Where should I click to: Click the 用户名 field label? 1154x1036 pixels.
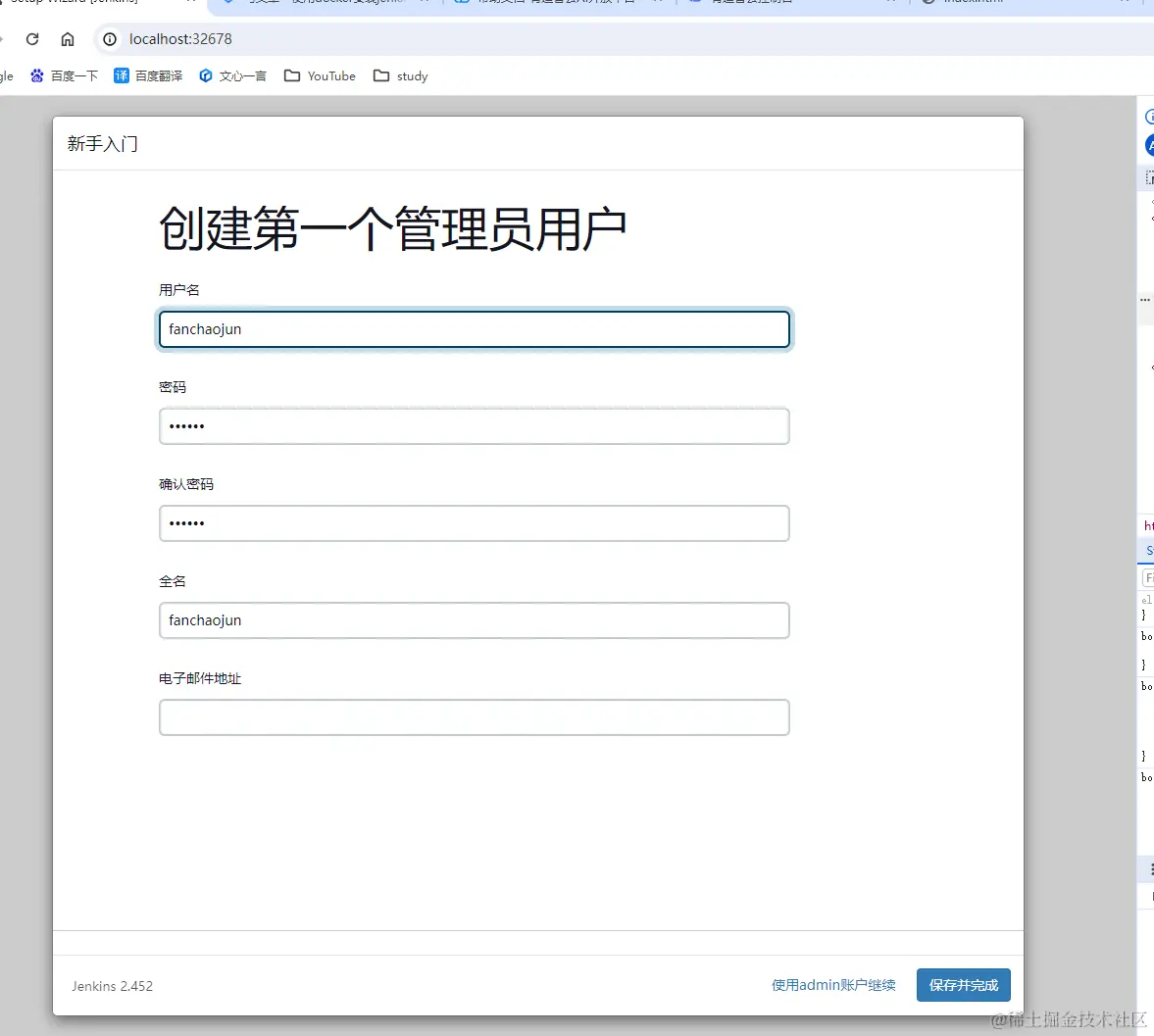(178, 290)
